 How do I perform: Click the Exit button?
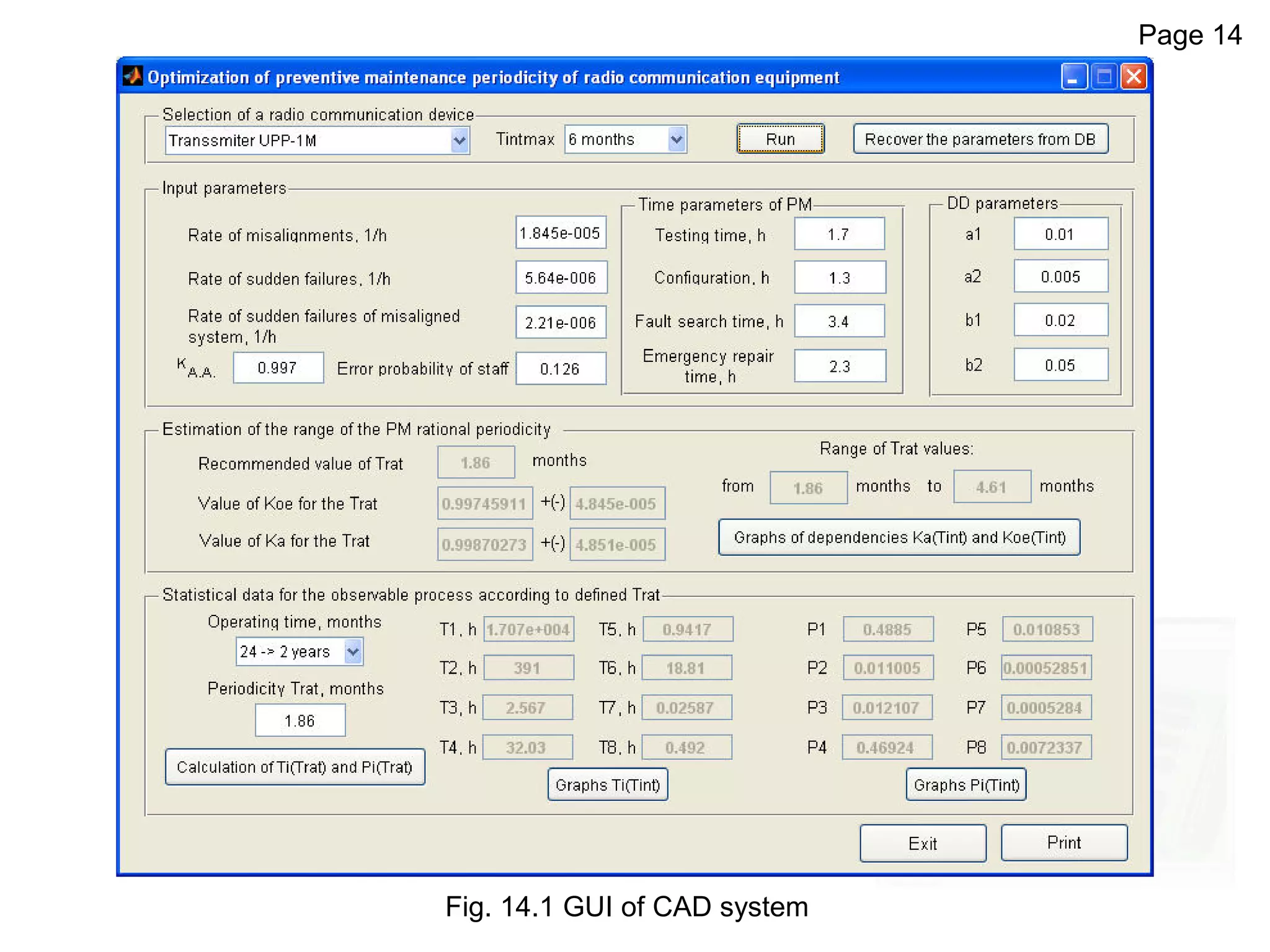coord(923,843)
